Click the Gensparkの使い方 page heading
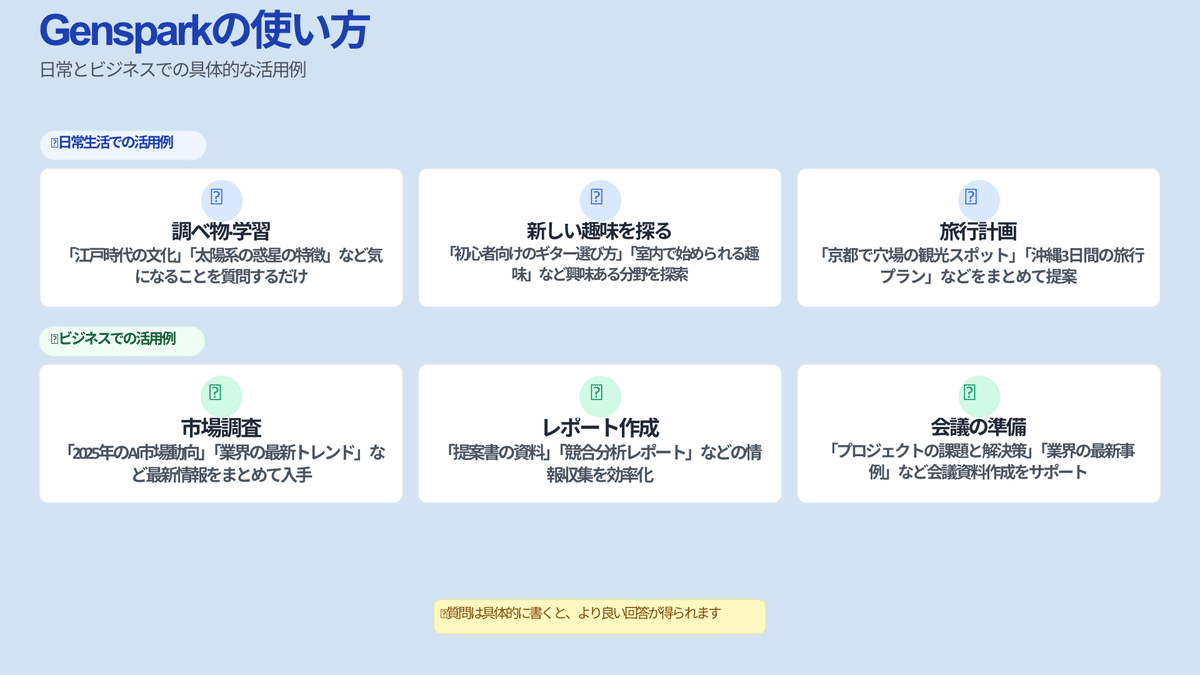Screen dimensions: 1200x675 tap(203, 30)
